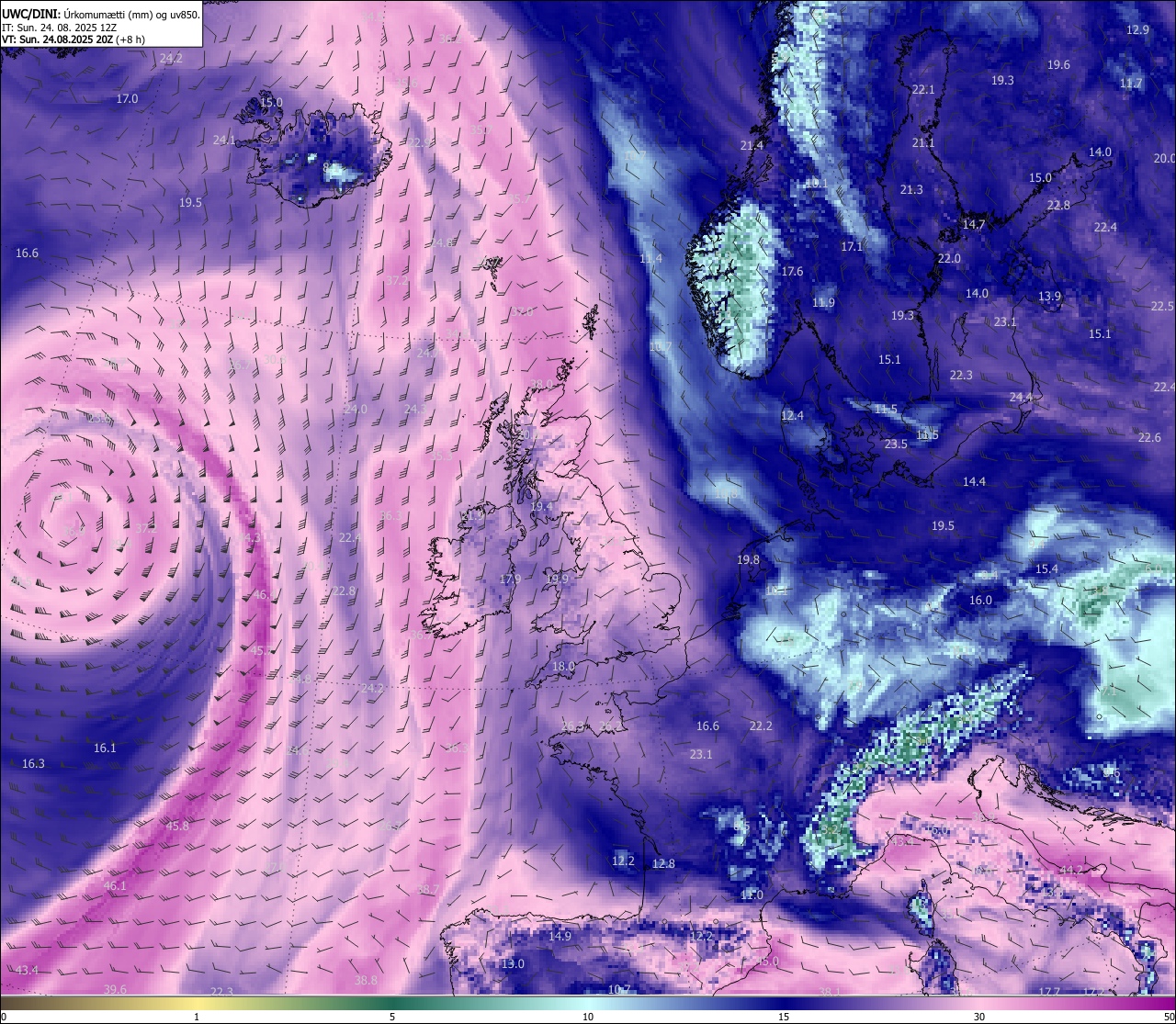Click the 'UWC/DINI: Úrkomumætti (mm) og uv850.' title
The width and height of the screenshot is (1176, 1024).
(101, 15)
